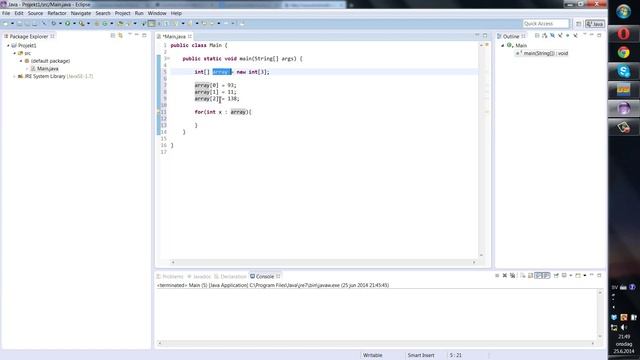
Task: Click the Debug bug icon in toolbar
Action: pos(53,24)
